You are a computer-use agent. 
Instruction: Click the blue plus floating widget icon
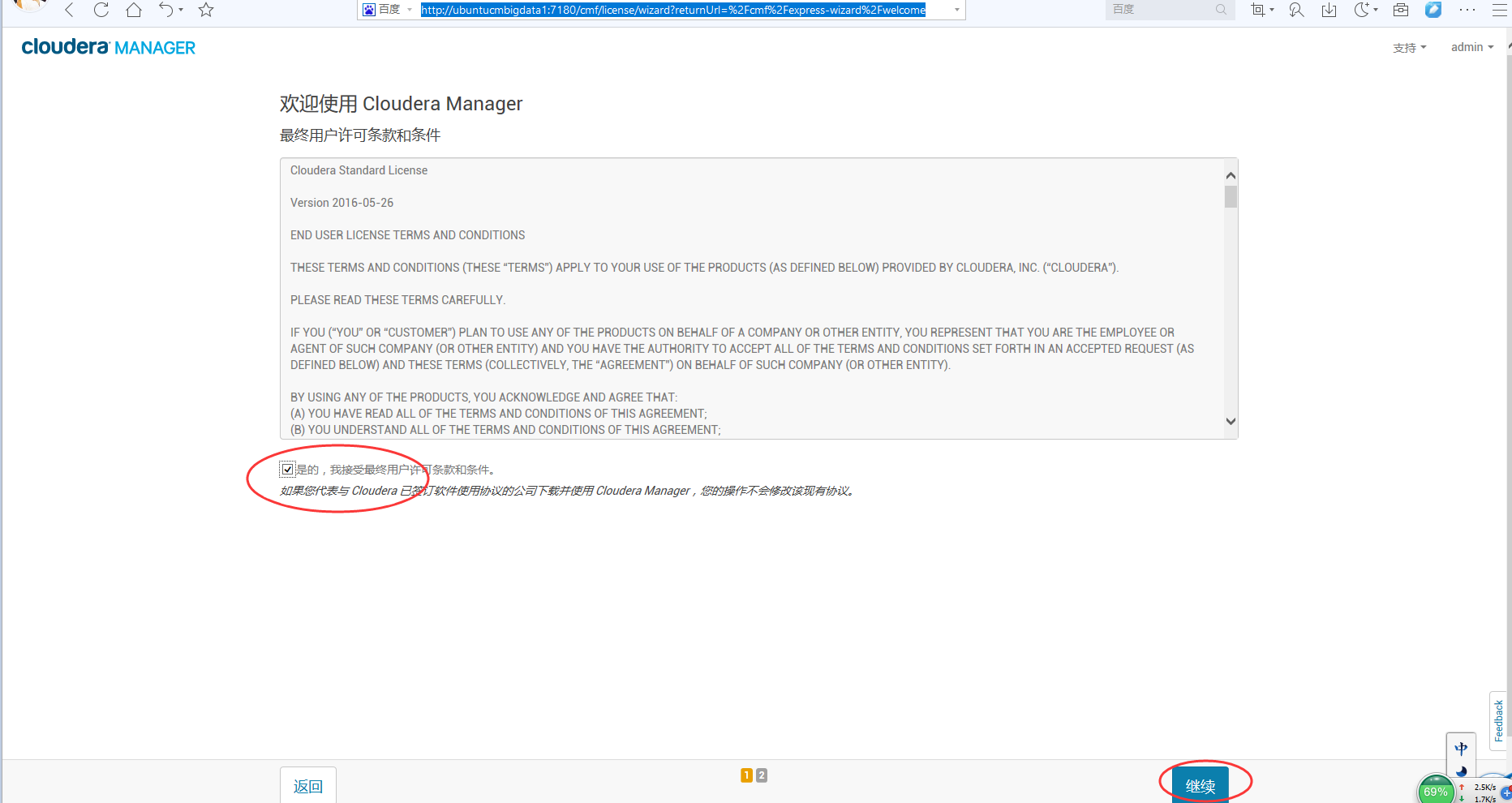click(x=1506, y=792)
